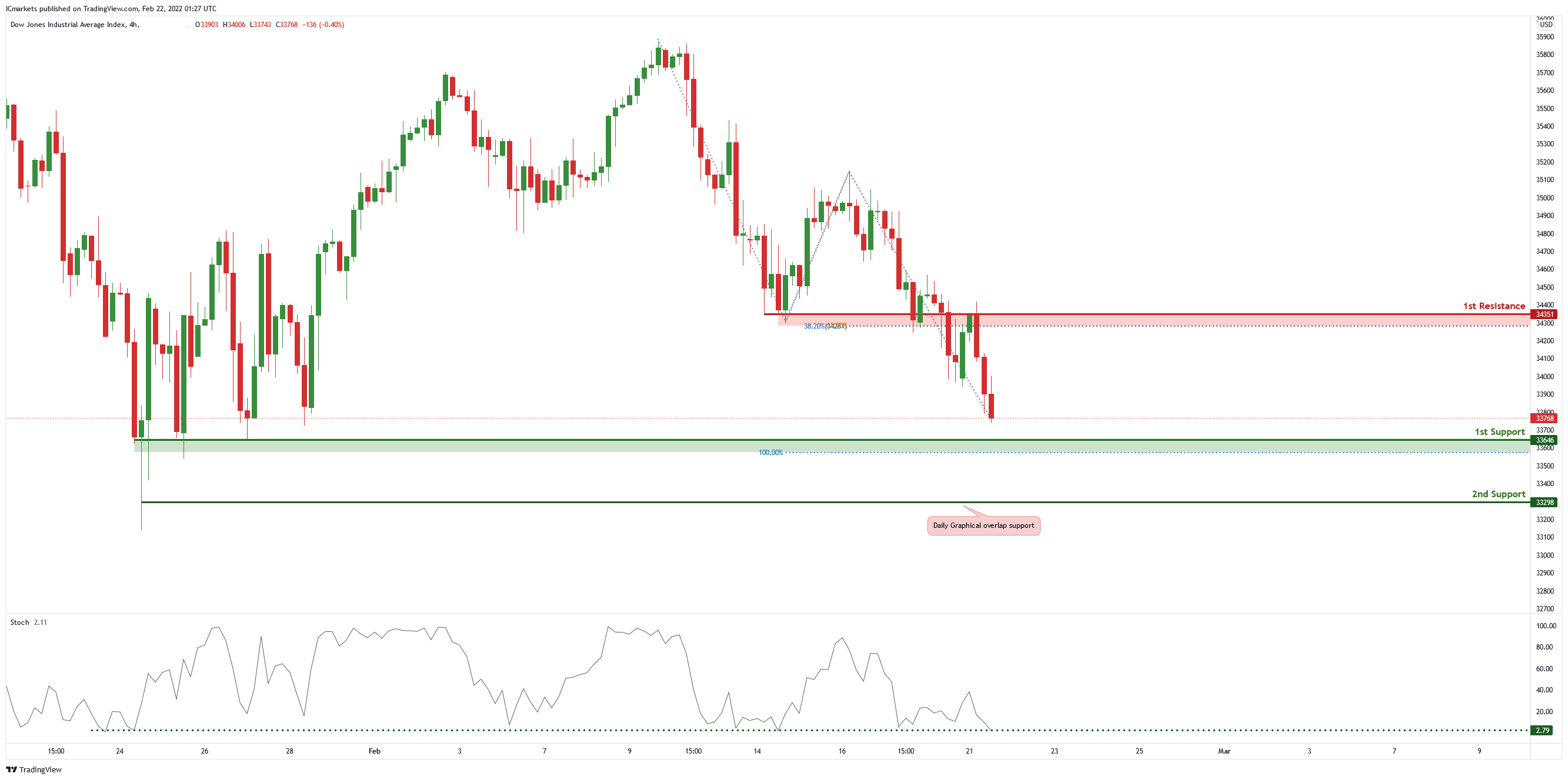Click the red 1st Resistance zone band

click(x=1153, y=320)
